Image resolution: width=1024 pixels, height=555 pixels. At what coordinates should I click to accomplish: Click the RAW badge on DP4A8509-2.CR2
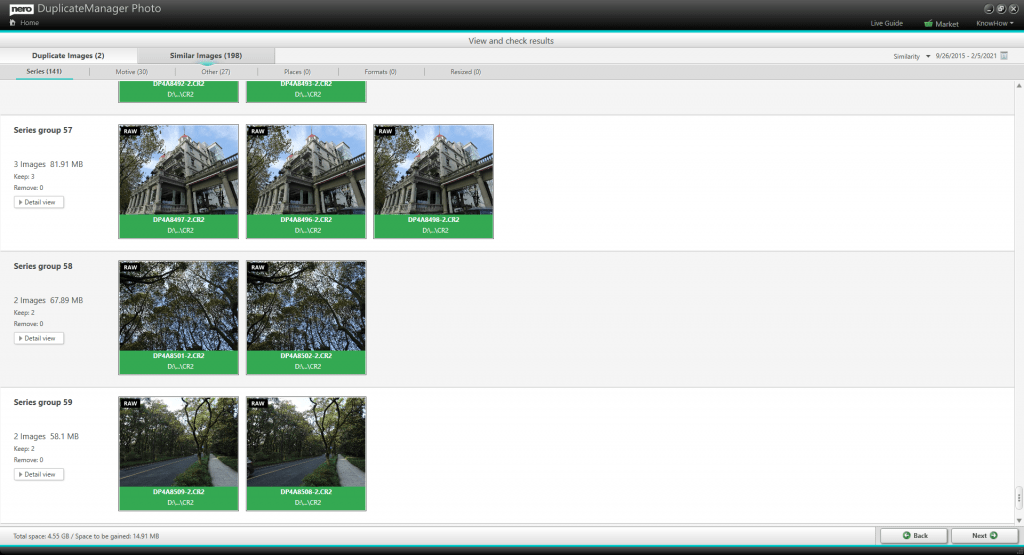[130, 404]
